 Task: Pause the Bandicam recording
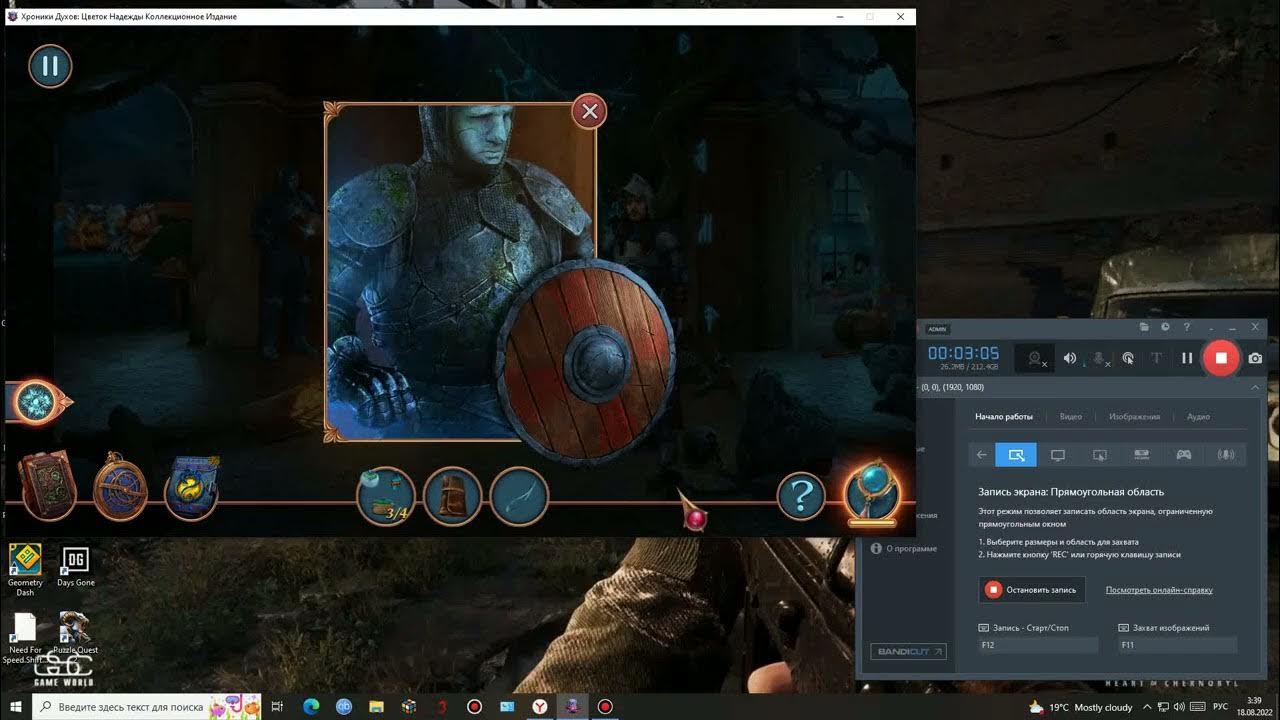(1187, 358)
